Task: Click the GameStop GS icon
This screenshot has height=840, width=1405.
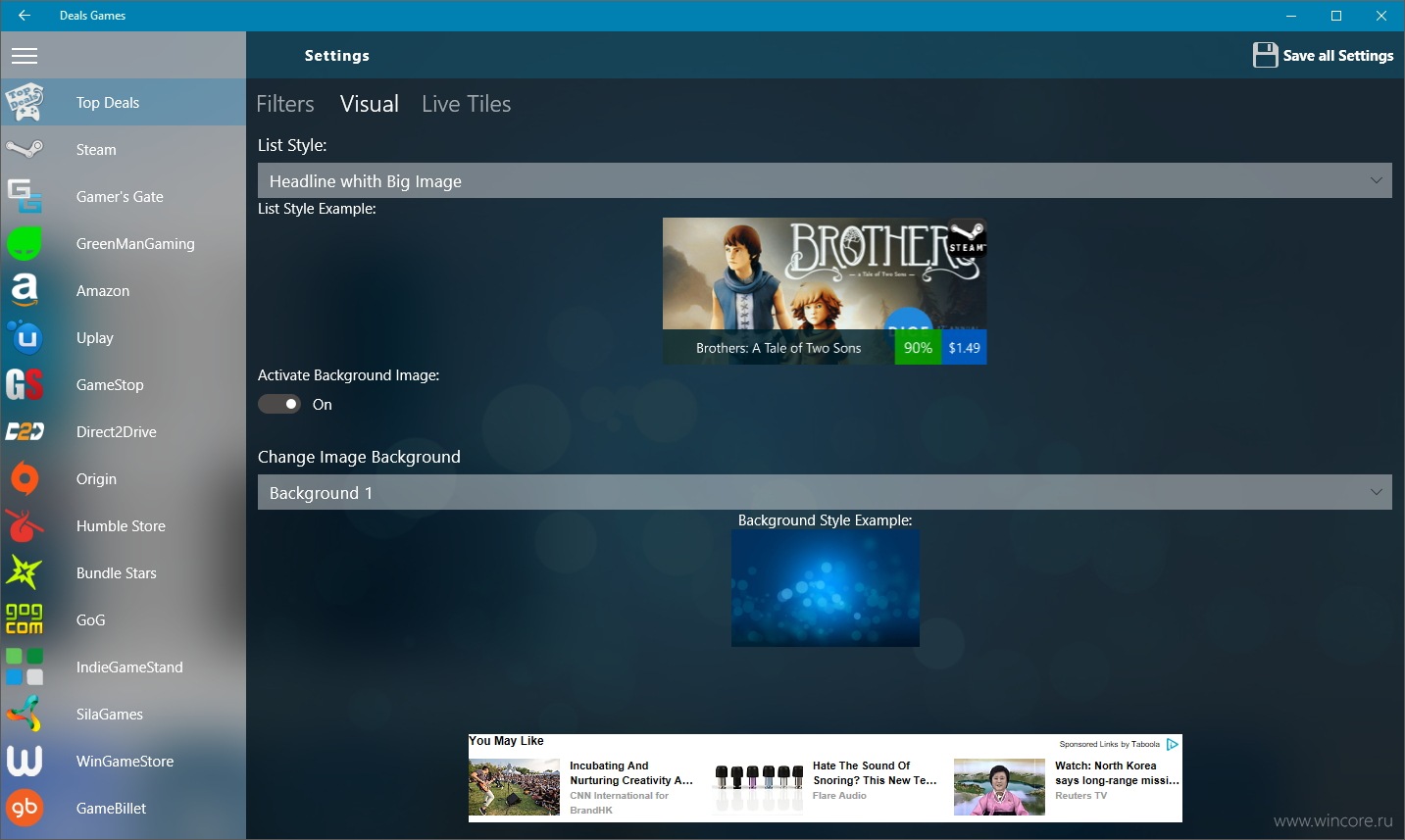Action: [25, 384]
